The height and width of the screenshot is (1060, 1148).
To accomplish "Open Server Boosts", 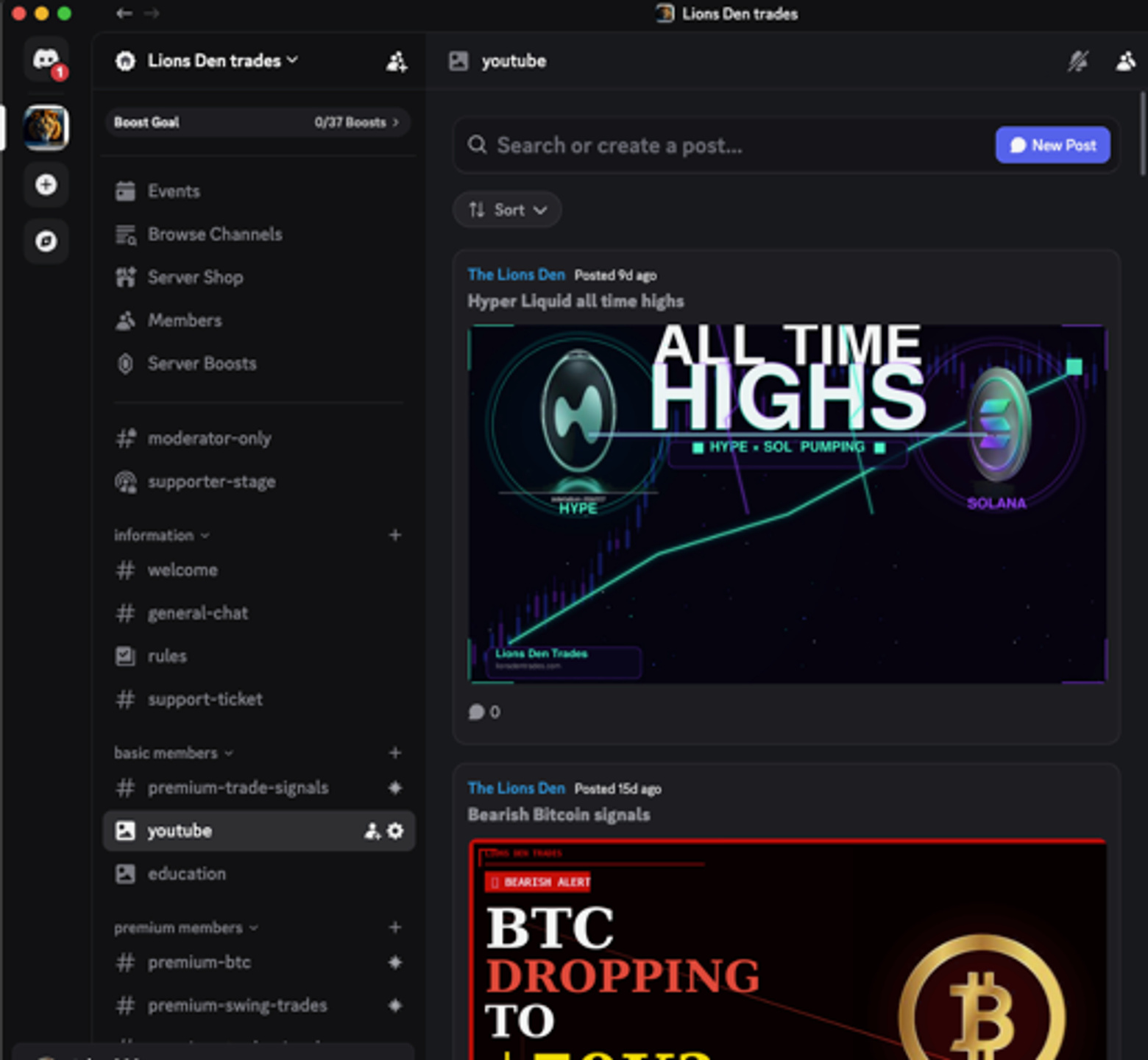I will (258, 364).
